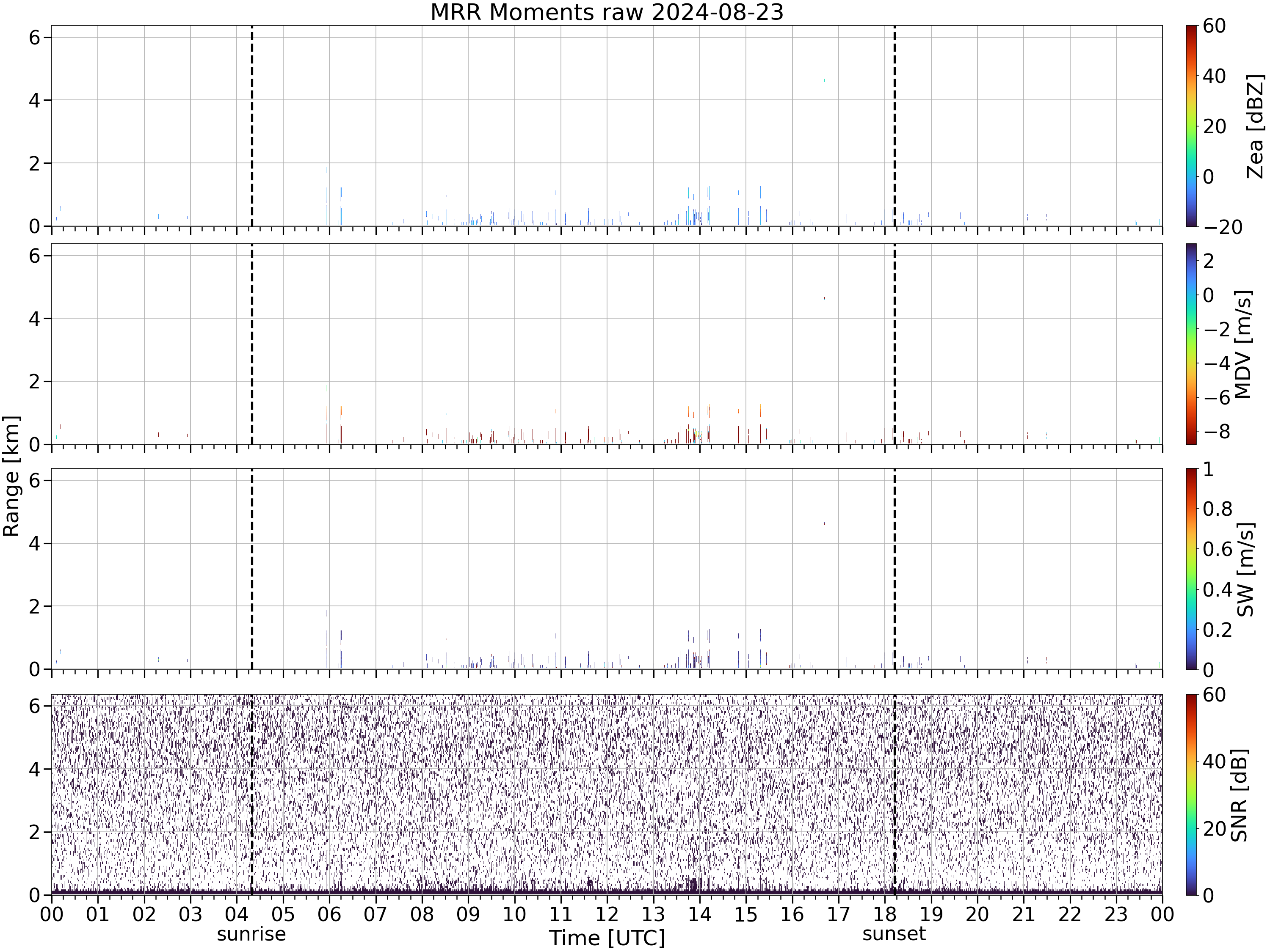
Task: Click the SNR [dB] colorbar
Action: point(1192,795)
